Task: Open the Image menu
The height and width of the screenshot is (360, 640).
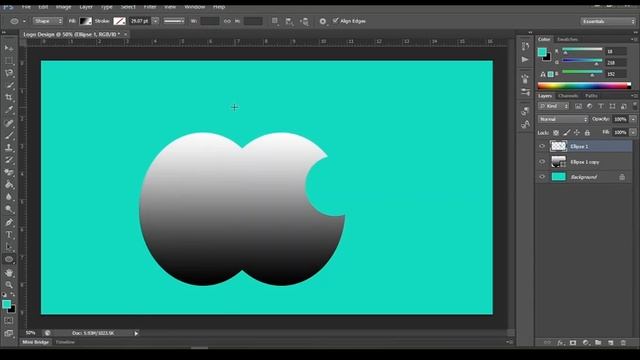Action: click(63, 7)
